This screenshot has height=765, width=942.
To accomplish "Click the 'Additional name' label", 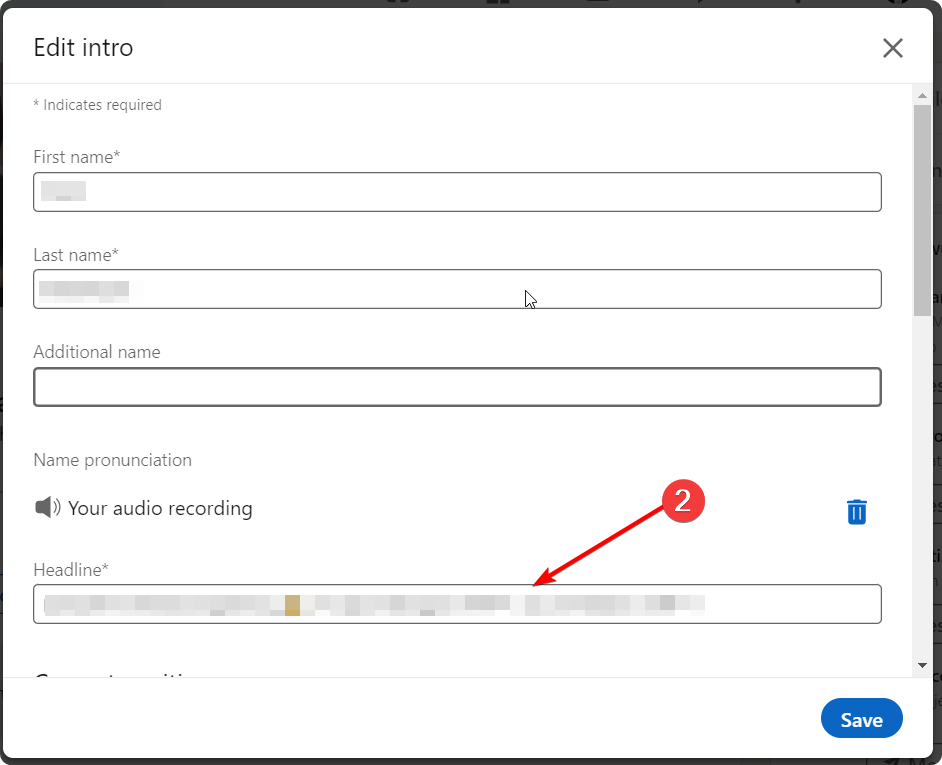I will [97, 352].
